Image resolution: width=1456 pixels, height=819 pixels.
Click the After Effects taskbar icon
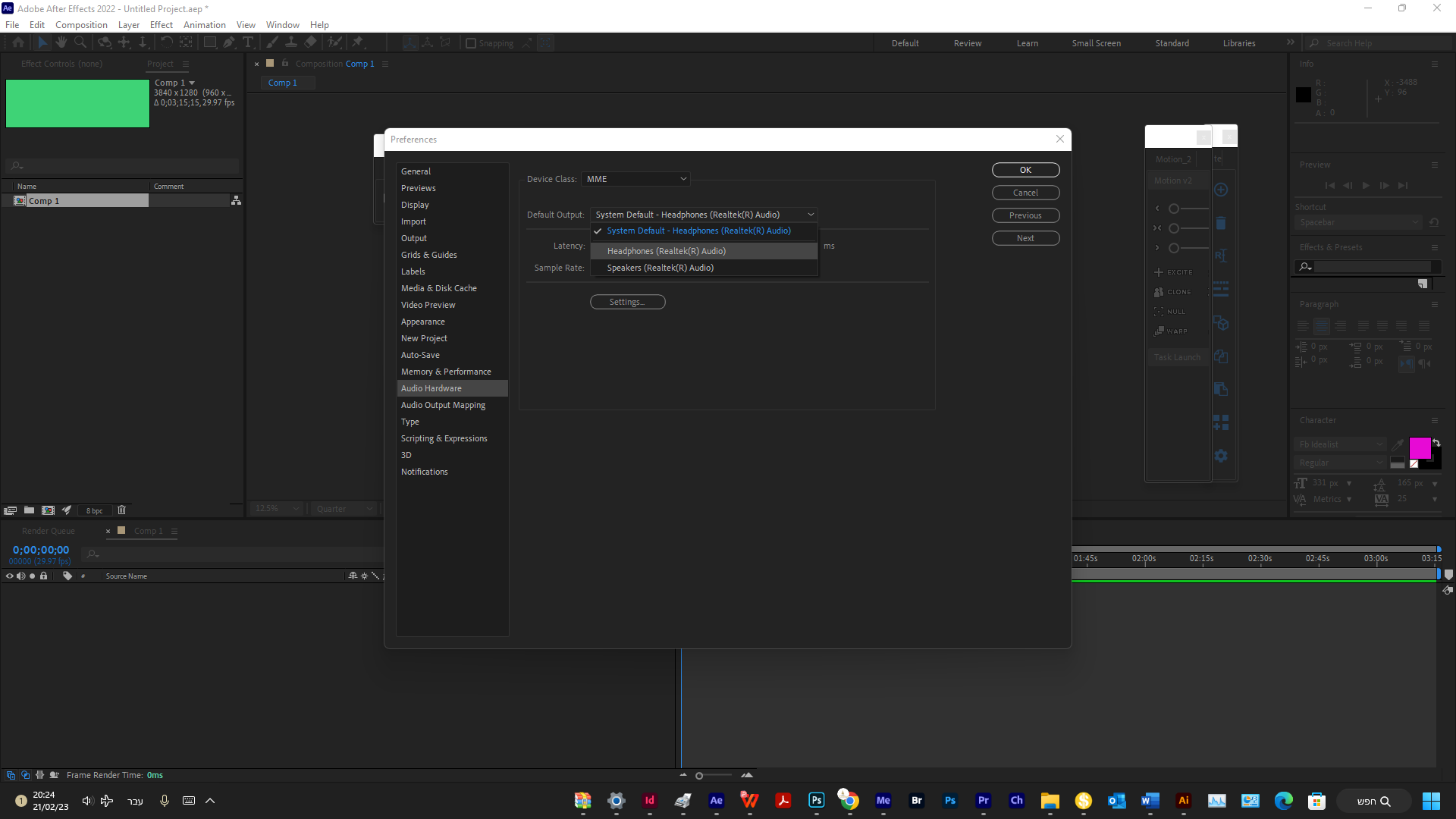tap(716, 800)
